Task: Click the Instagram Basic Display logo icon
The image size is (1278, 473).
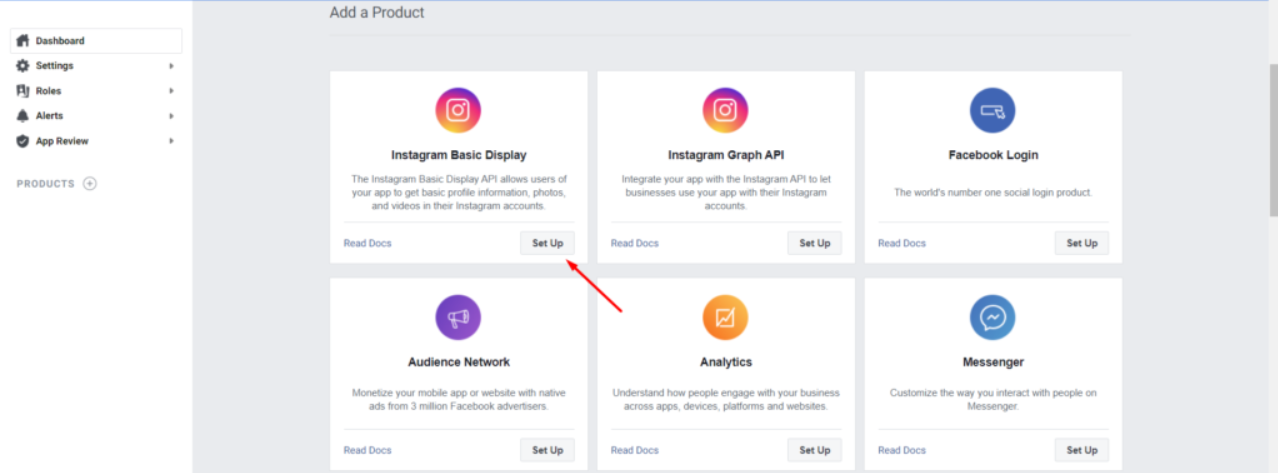Action: (458, 110)
